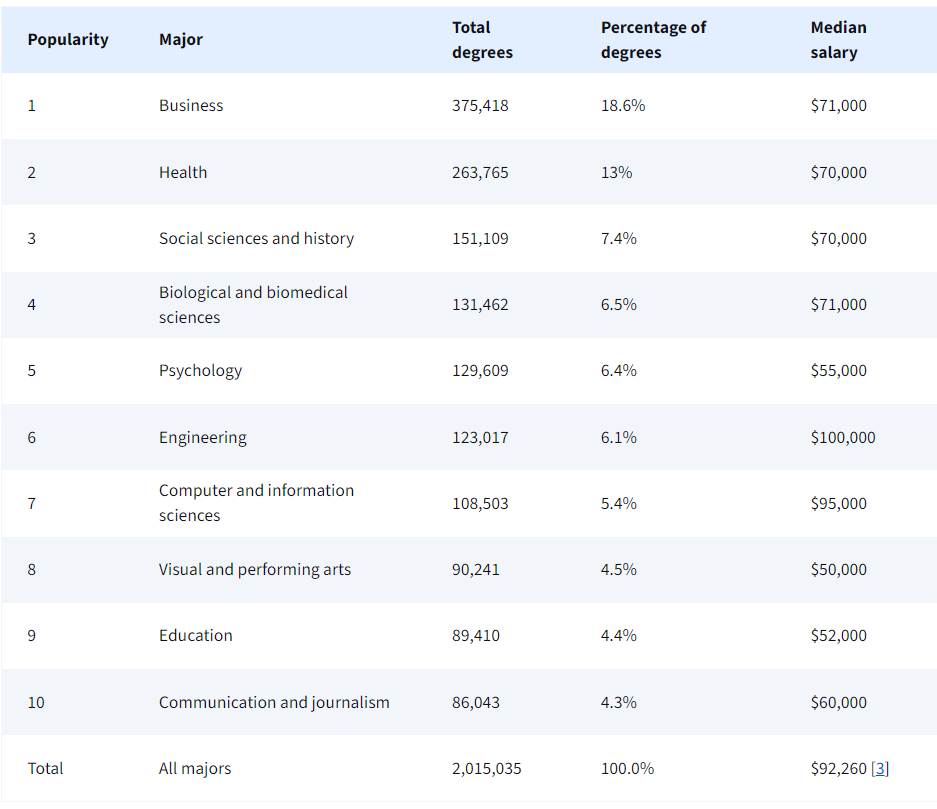Screen dimensions: 937x809
Task: Click the Total degrees column header
Action: click(x=482, y=40)
